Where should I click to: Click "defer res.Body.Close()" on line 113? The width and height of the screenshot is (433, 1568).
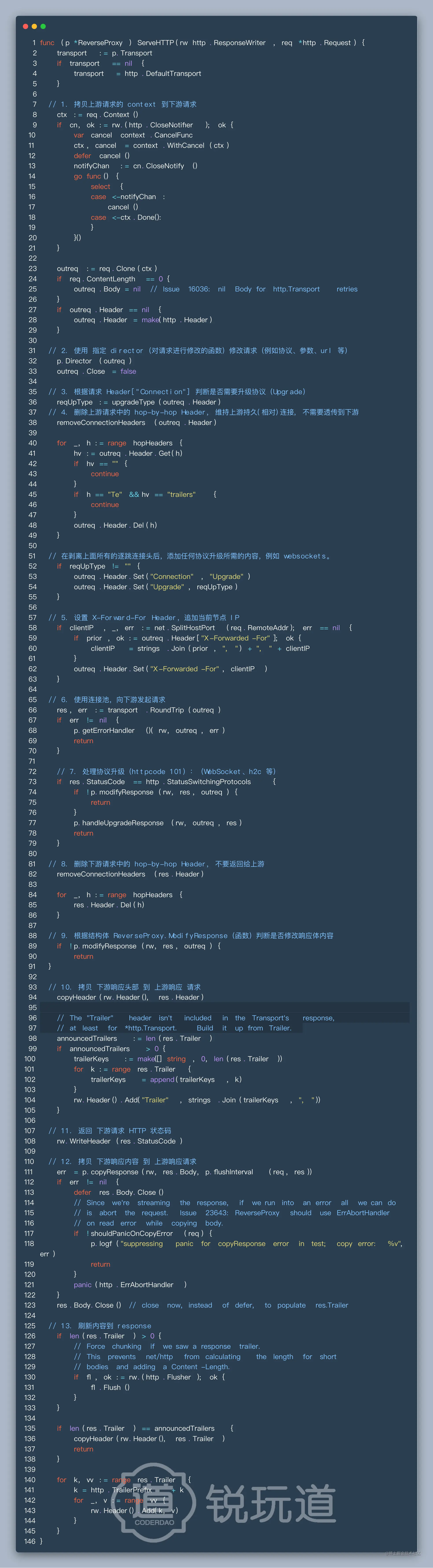pos(119,1192)
